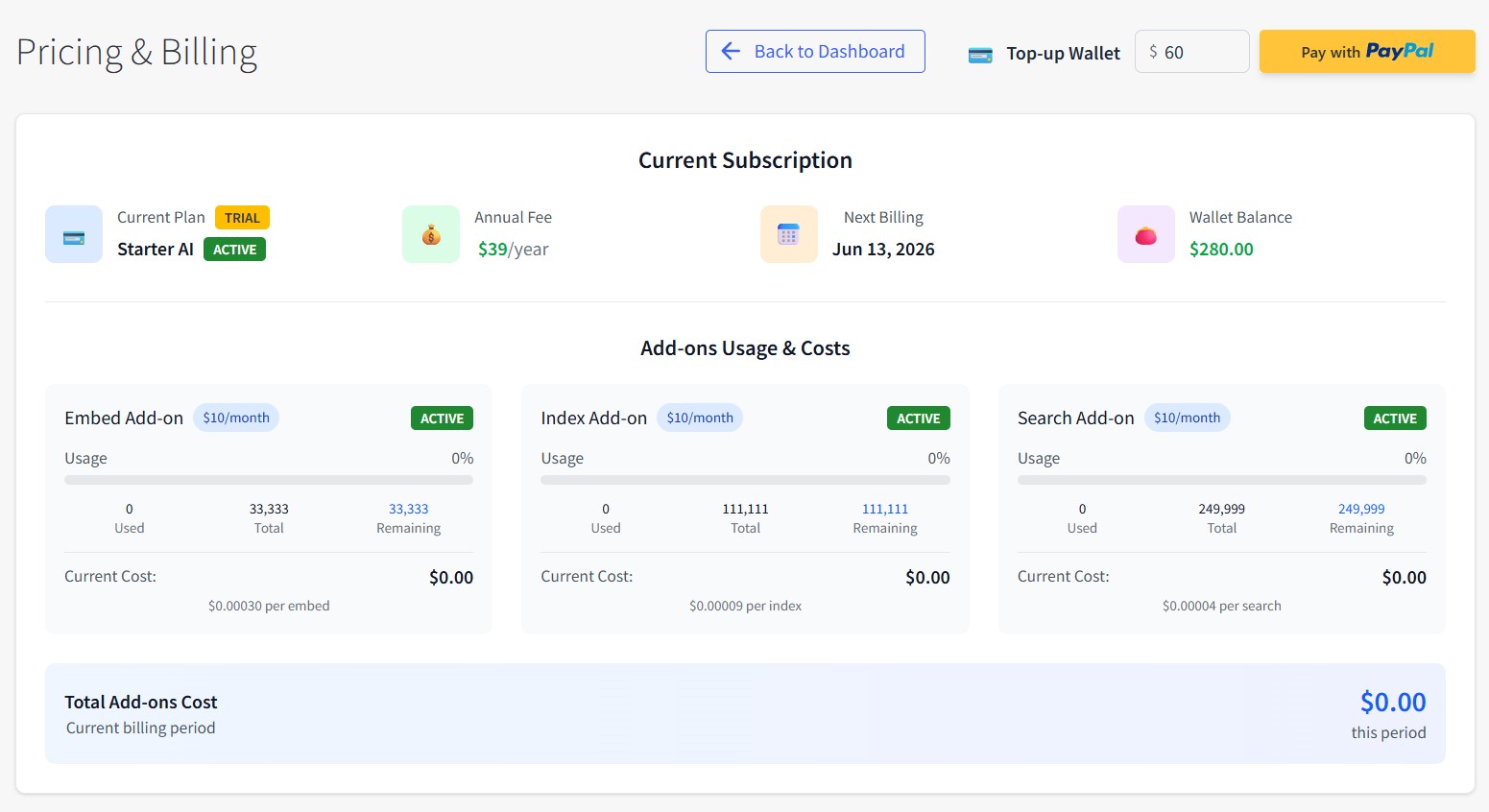Click the $0.00009 per index rate
This screenshot has width=1489, height=812.
pyautogui.click(x=745, y=606)
